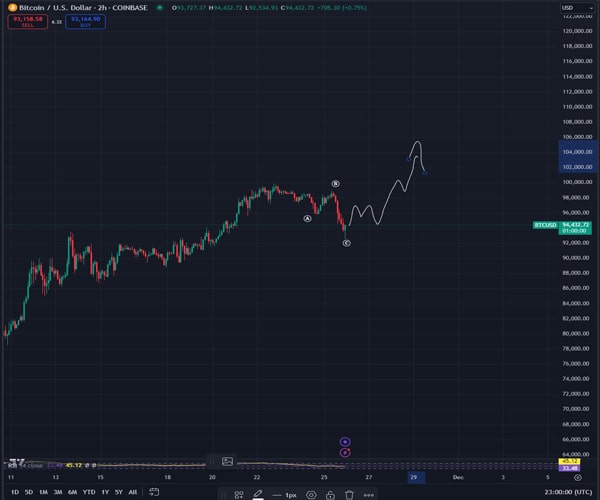Screen dimensions: 600x500
Task: Click the RSI indicator legend label
Action: point(26,465)
